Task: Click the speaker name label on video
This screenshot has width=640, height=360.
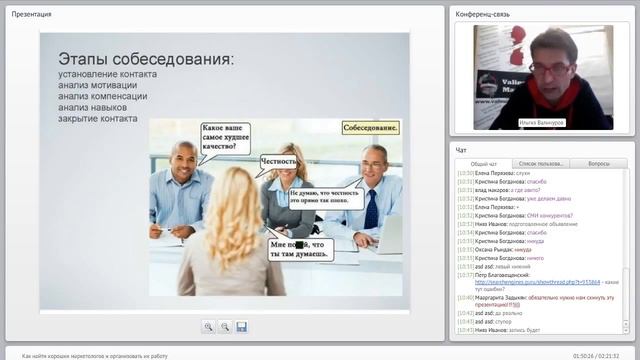Action: [x=542, y=122]
